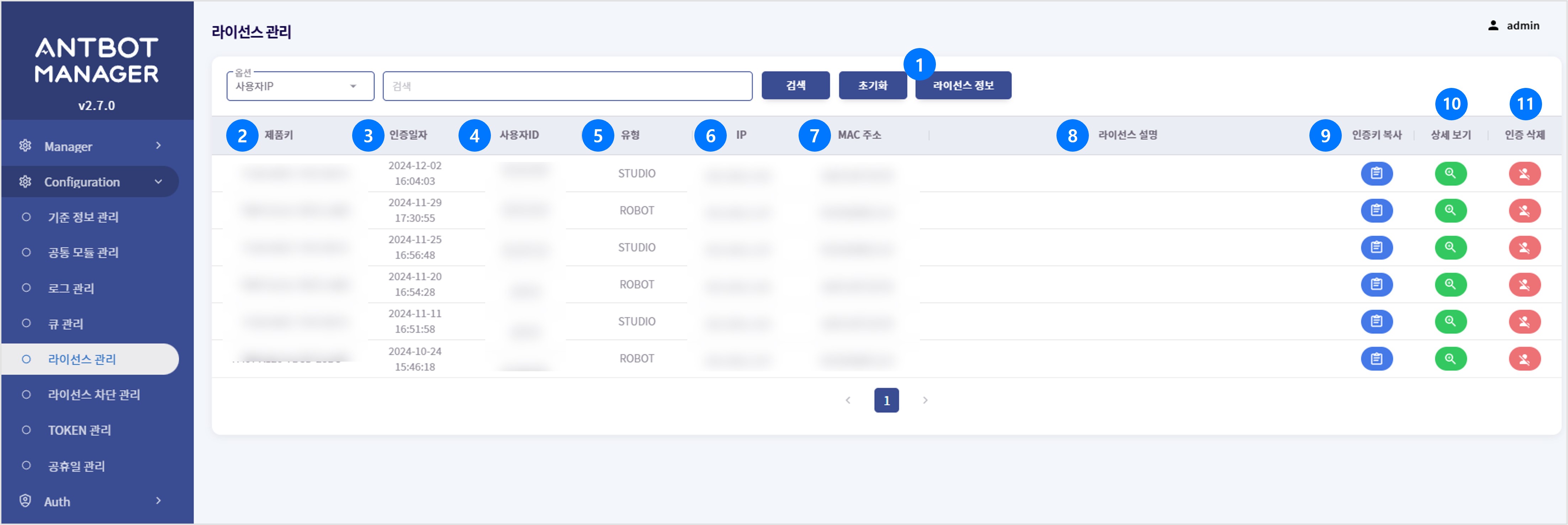This screenshot has height=525, width=1568.
Task: Delete authentication for the 2024-11-20 row
Action: pos(1524,284)
